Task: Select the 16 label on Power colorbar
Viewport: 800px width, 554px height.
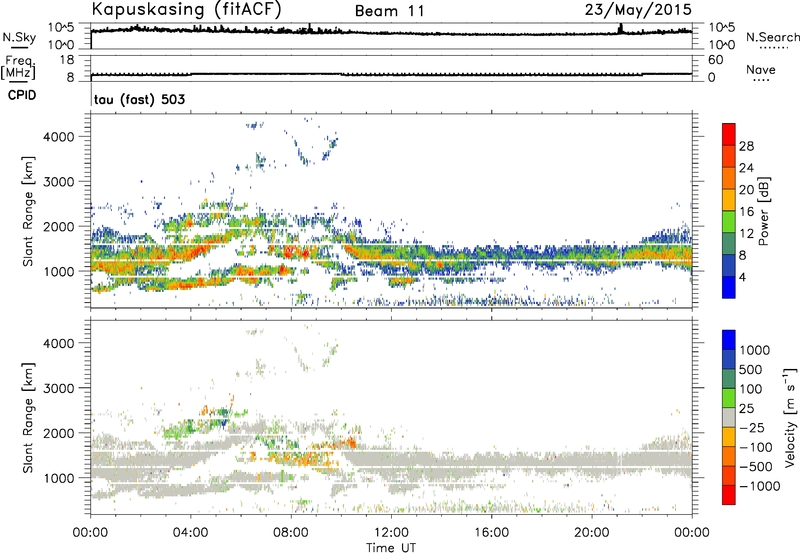Action: (x=746, y=212)
